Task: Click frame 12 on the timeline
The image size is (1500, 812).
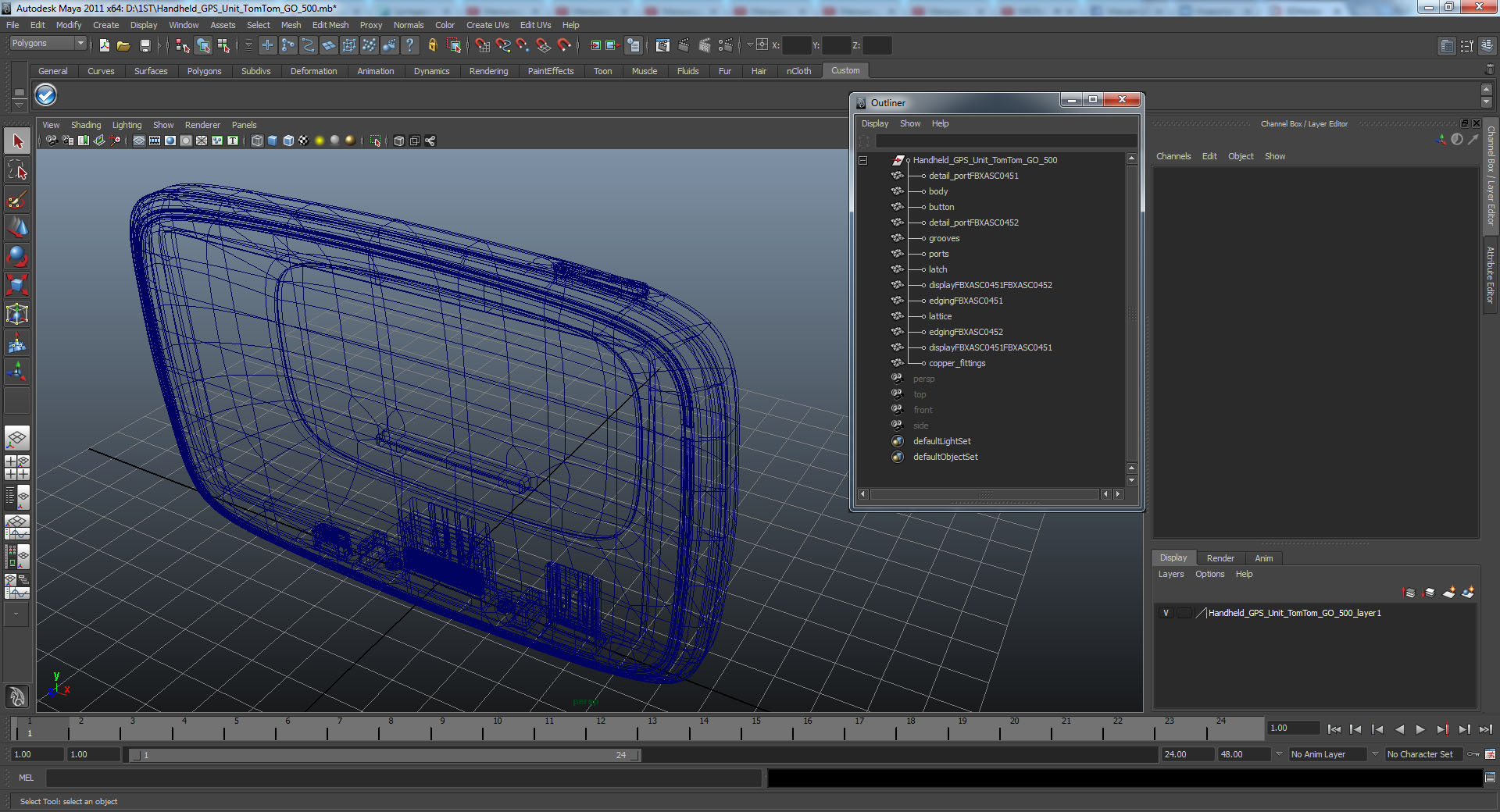Action: (601, 729)
